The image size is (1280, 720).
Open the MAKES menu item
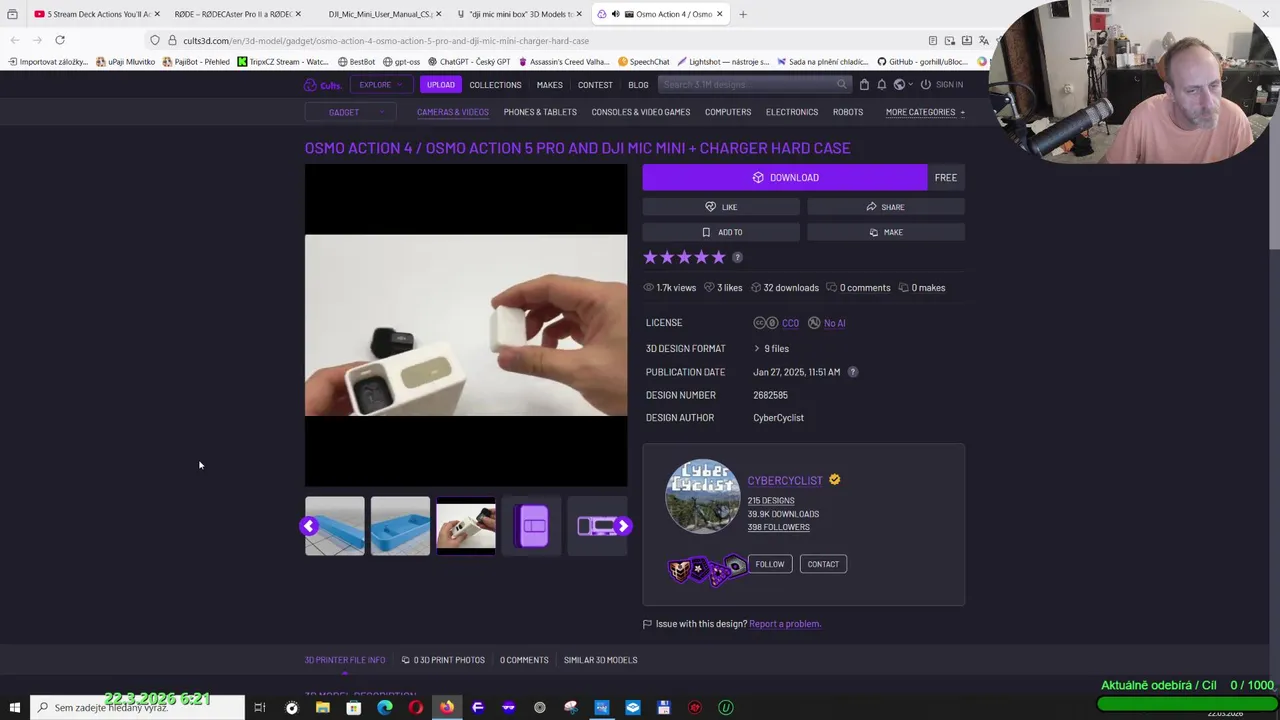tap(549, 85)
